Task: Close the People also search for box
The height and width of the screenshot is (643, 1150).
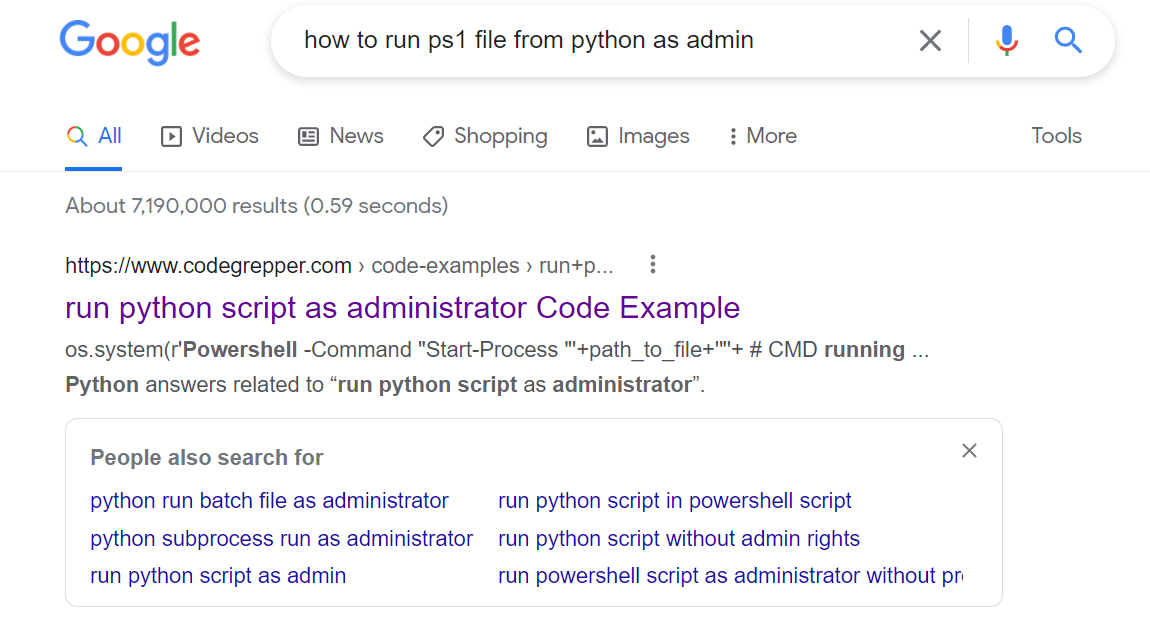Action: [x=969, y=451]
